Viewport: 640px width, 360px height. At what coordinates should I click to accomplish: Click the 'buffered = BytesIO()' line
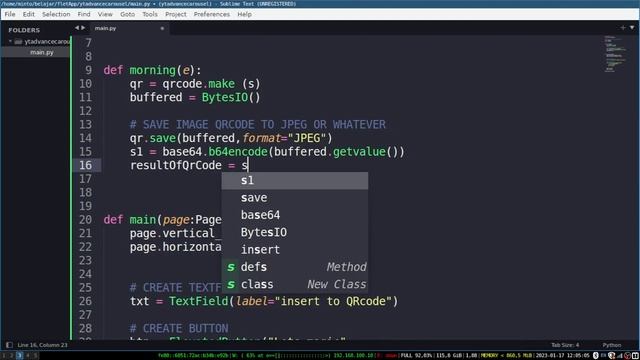195,98
